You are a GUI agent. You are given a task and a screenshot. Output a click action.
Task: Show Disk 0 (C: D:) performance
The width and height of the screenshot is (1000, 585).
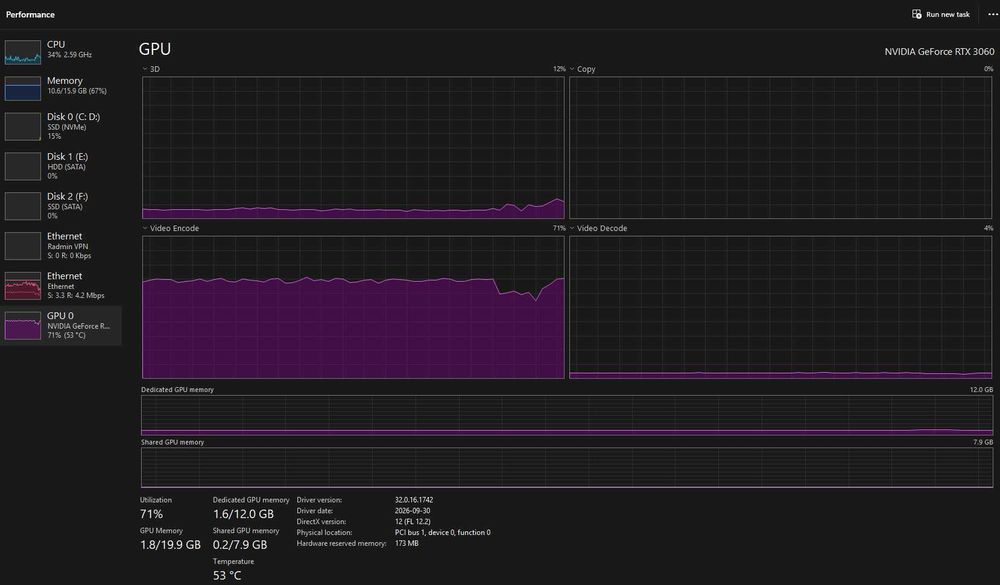click(61, 126)
